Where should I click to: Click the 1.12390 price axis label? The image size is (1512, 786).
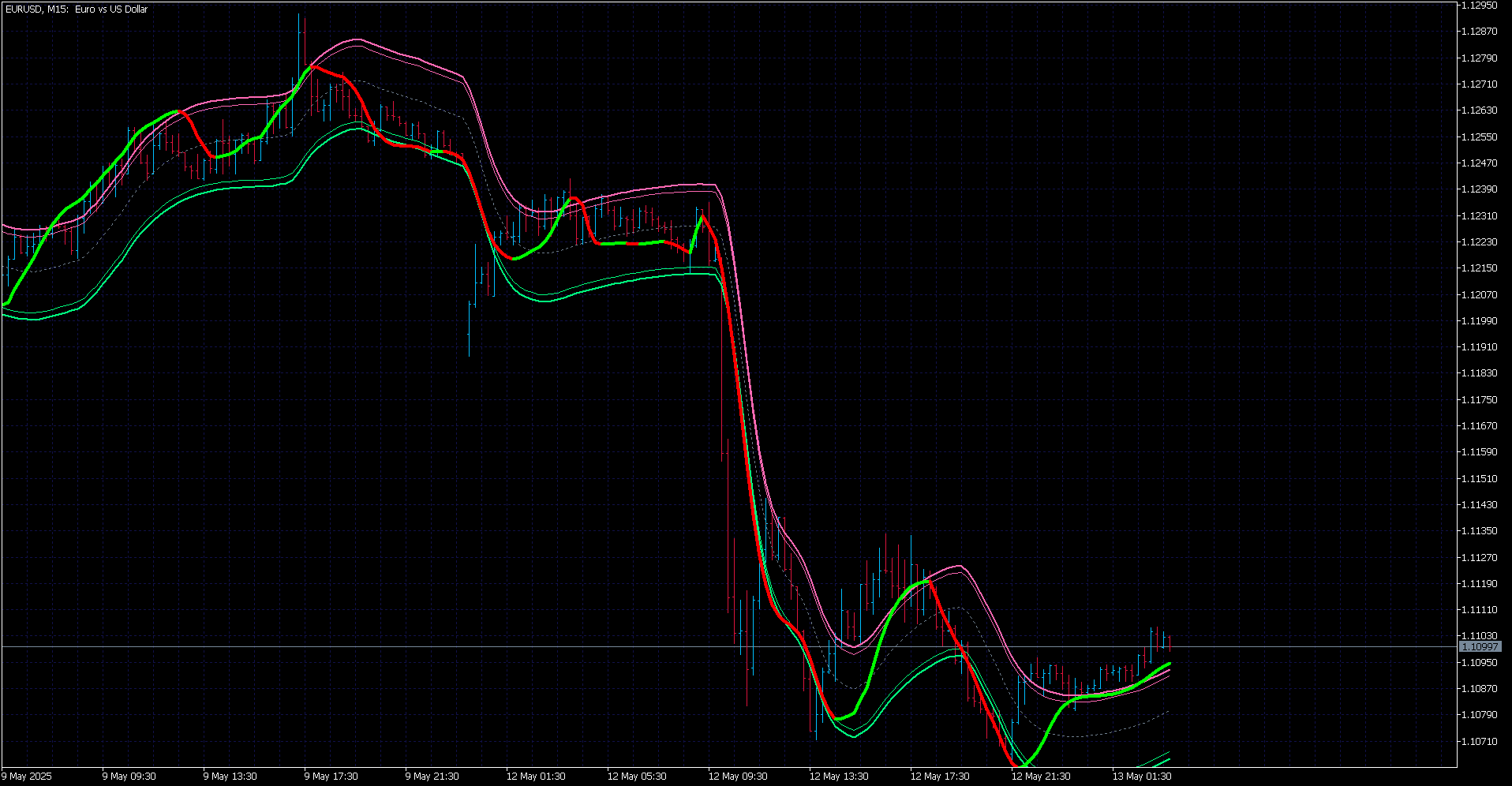tap(1480, 189)
